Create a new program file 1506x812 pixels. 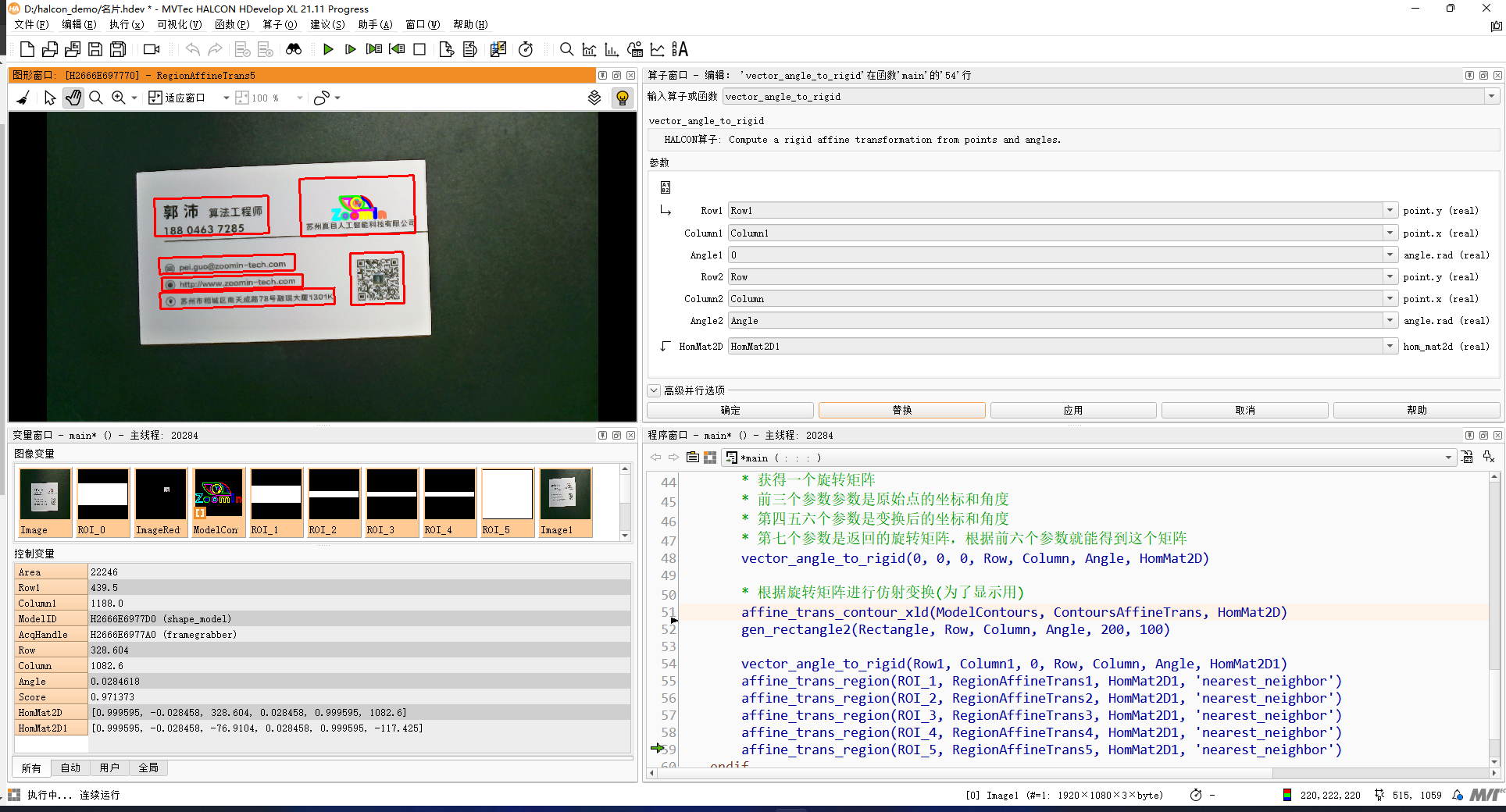27,49
